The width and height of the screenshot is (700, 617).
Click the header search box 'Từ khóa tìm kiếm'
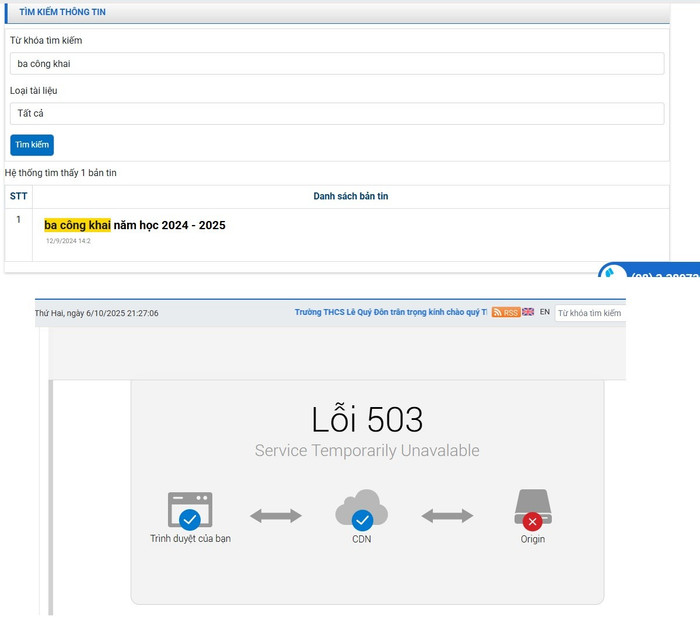[590, 313]
